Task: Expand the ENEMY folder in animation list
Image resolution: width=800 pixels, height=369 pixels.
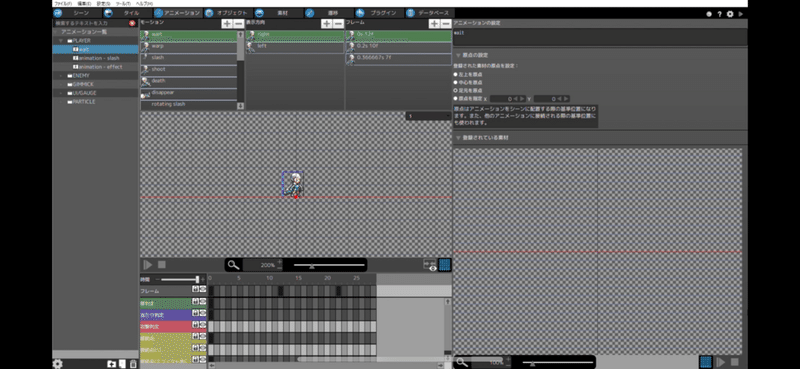Action: 61,76
